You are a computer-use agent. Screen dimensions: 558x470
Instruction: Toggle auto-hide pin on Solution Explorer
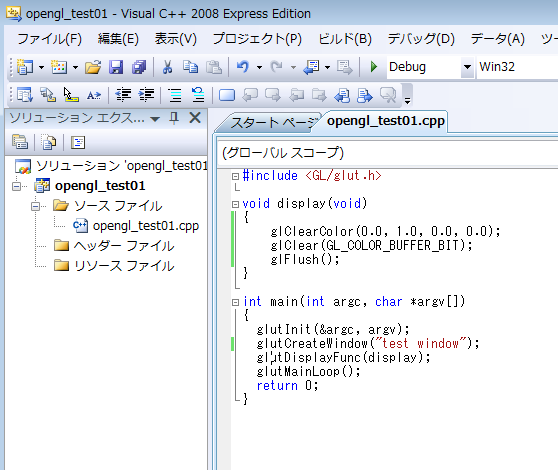coord(174,118)
